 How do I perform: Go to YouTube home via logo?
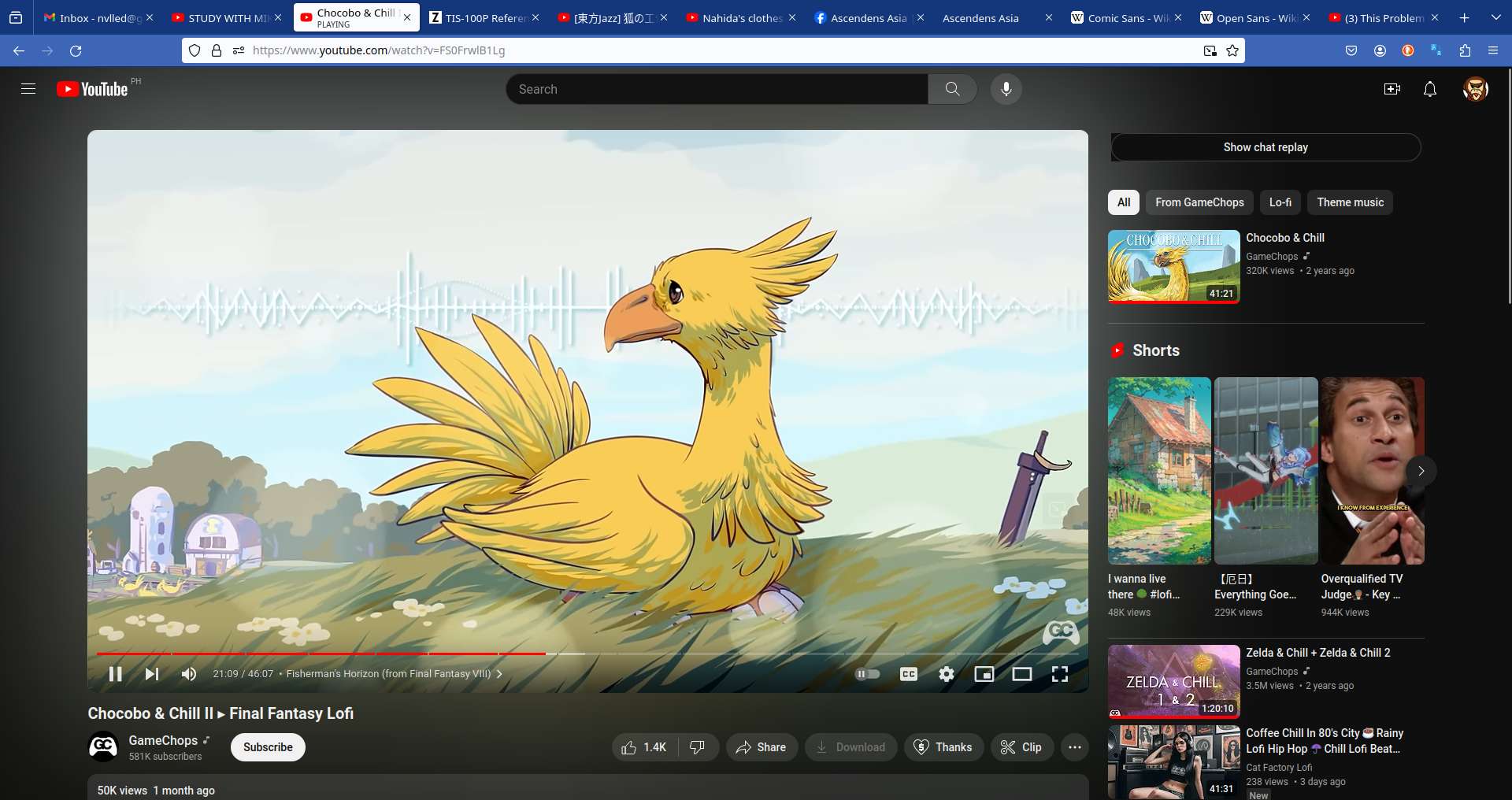point(92,89)
